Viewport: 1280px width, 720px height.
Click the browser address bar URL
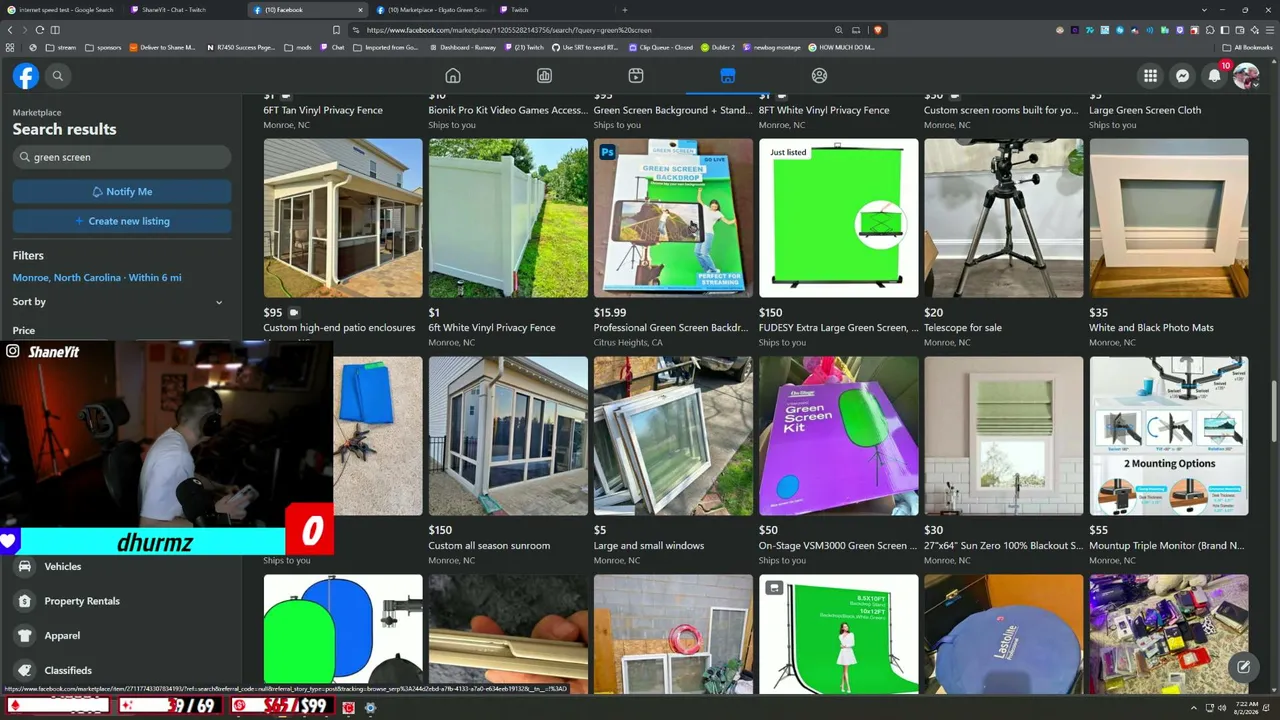[x=509, y=30]
